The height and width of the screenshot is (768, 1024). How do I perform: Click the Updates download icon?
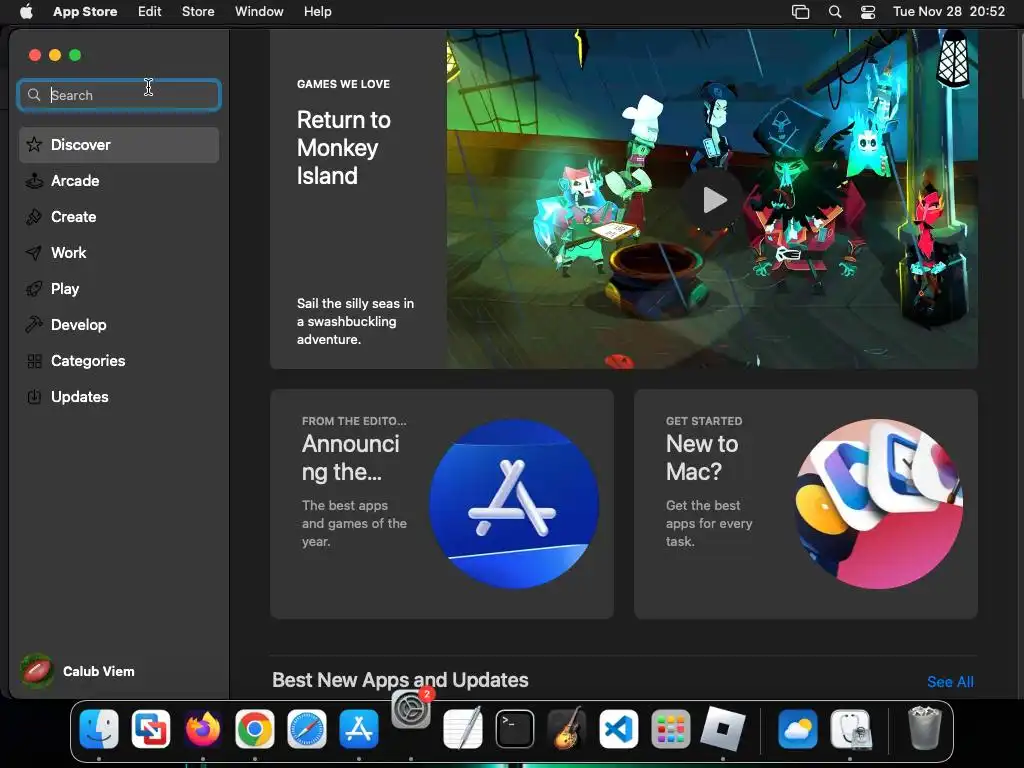[34, 396]
